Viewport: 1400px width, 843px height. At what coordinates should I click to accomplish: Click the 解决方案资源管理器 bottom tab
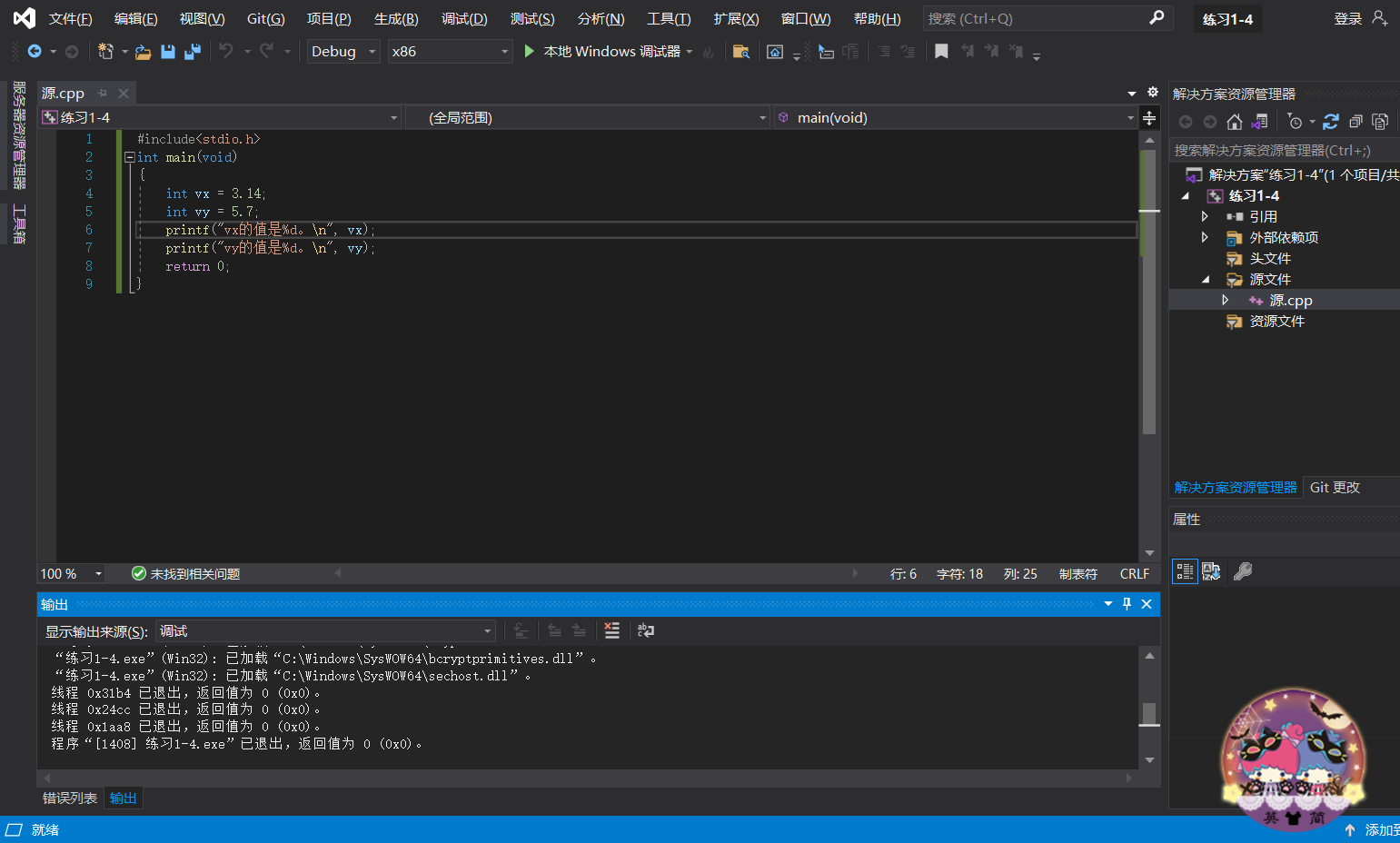(1236, 487)
